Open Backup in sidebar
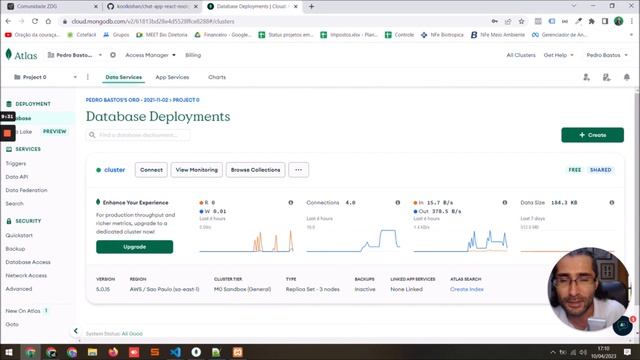 pyautogui.click(x=16, y=249)
